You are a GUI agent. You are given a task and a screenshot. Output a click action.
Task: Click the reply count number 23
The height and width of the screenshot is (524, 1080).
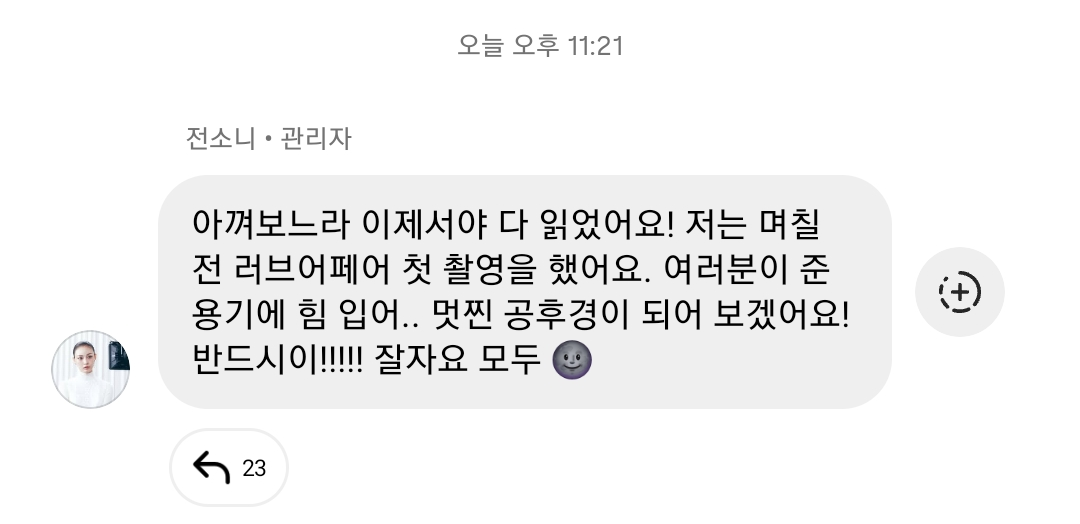click(x=254, y=468)
